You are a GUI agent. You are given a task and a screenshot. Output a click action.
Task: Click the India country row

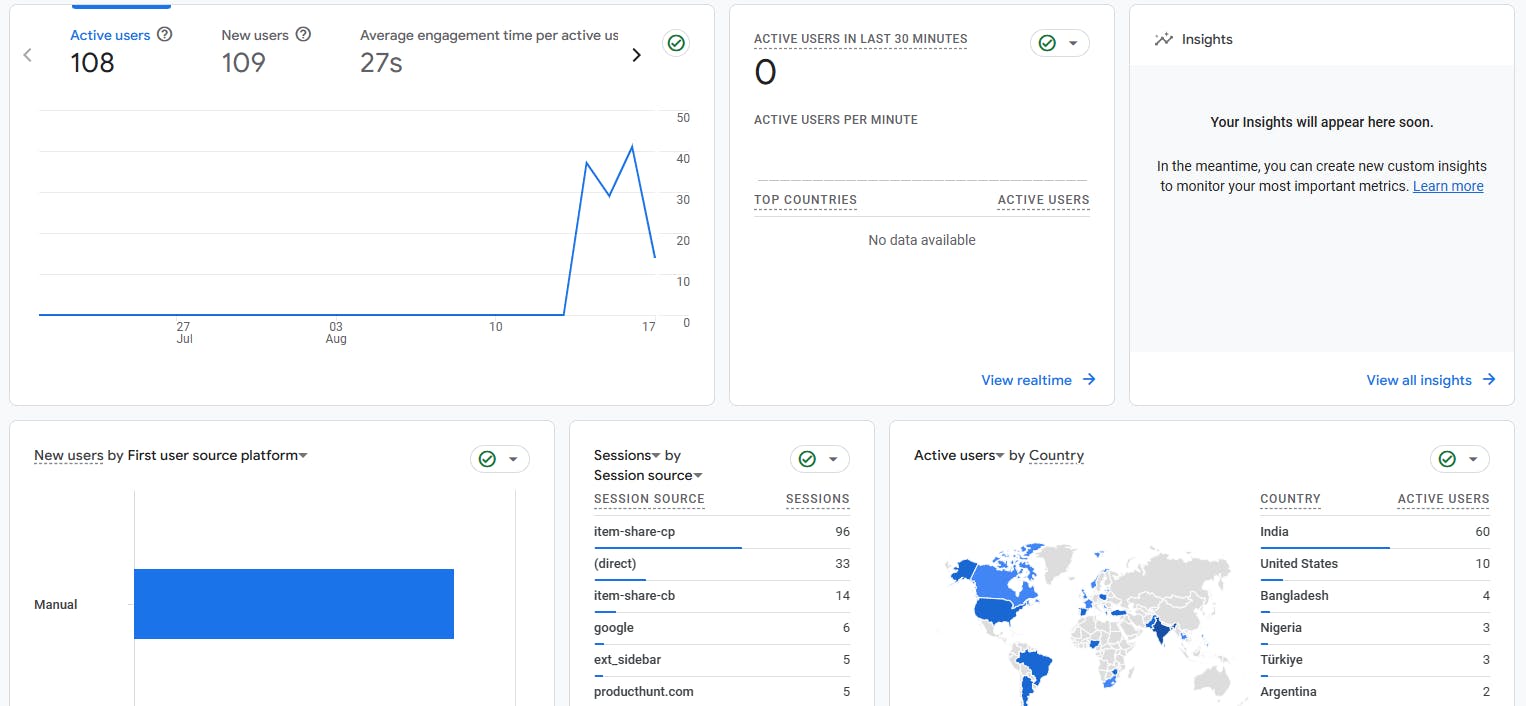coord(1375,532)
